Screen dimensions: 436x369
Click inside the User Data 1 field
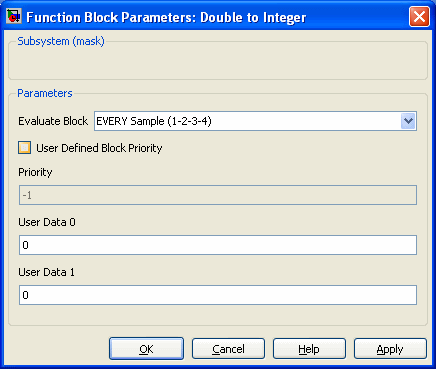[218, 295]
